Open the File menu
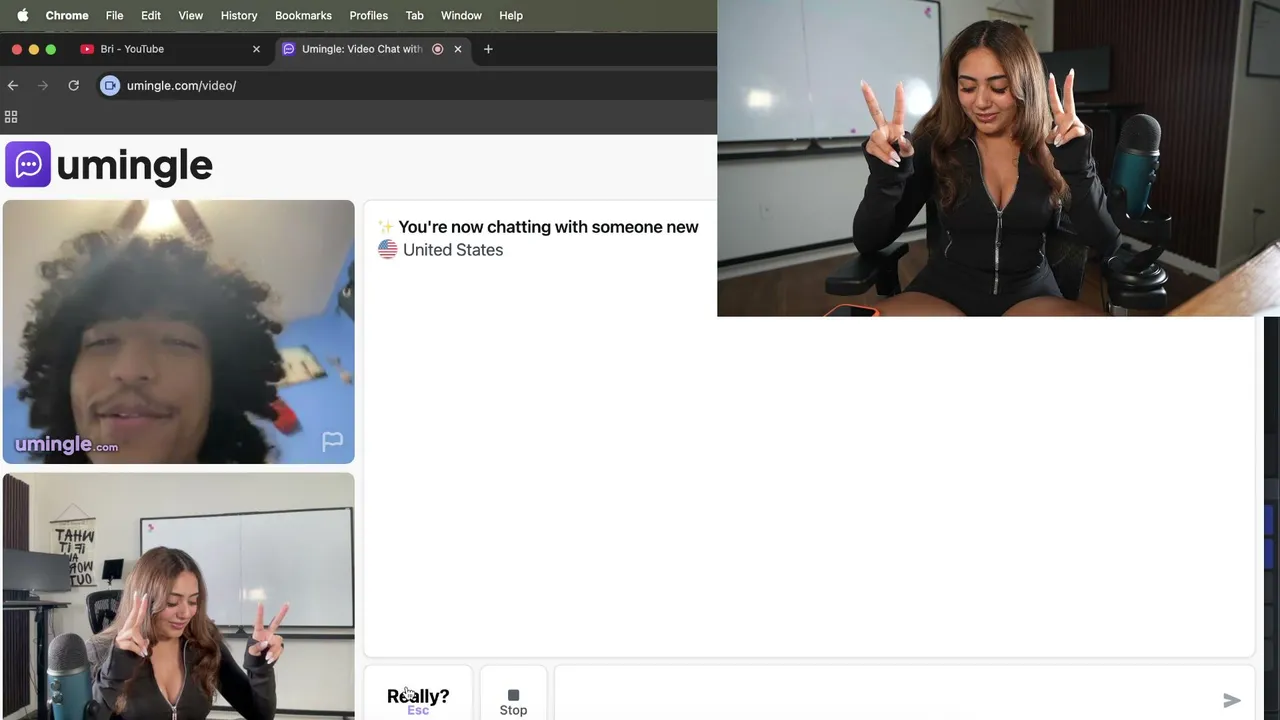The image size is (1280, 720). tap(115, 15)
